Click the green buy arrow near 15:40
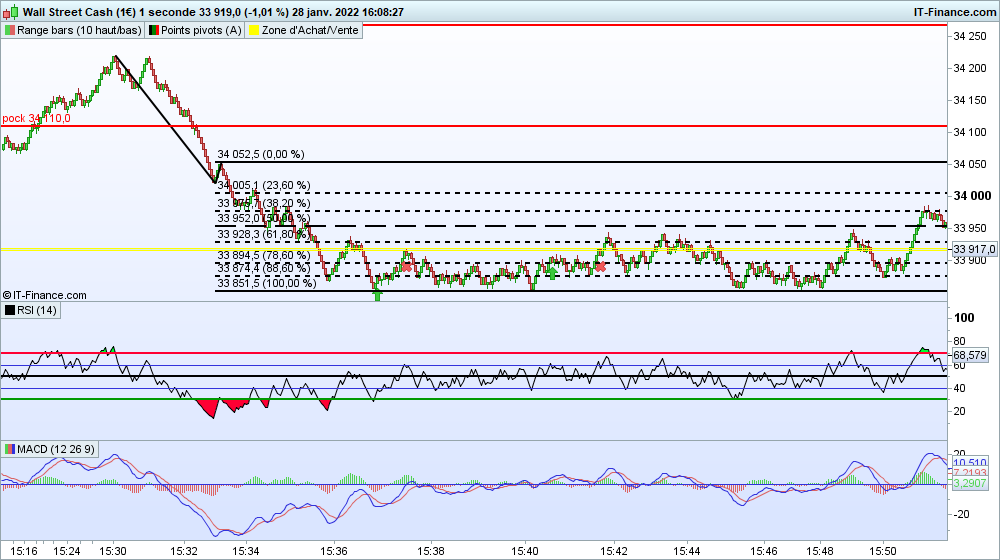The width and height of the screenshot is (1000, 560). click(x=552, y=273)
